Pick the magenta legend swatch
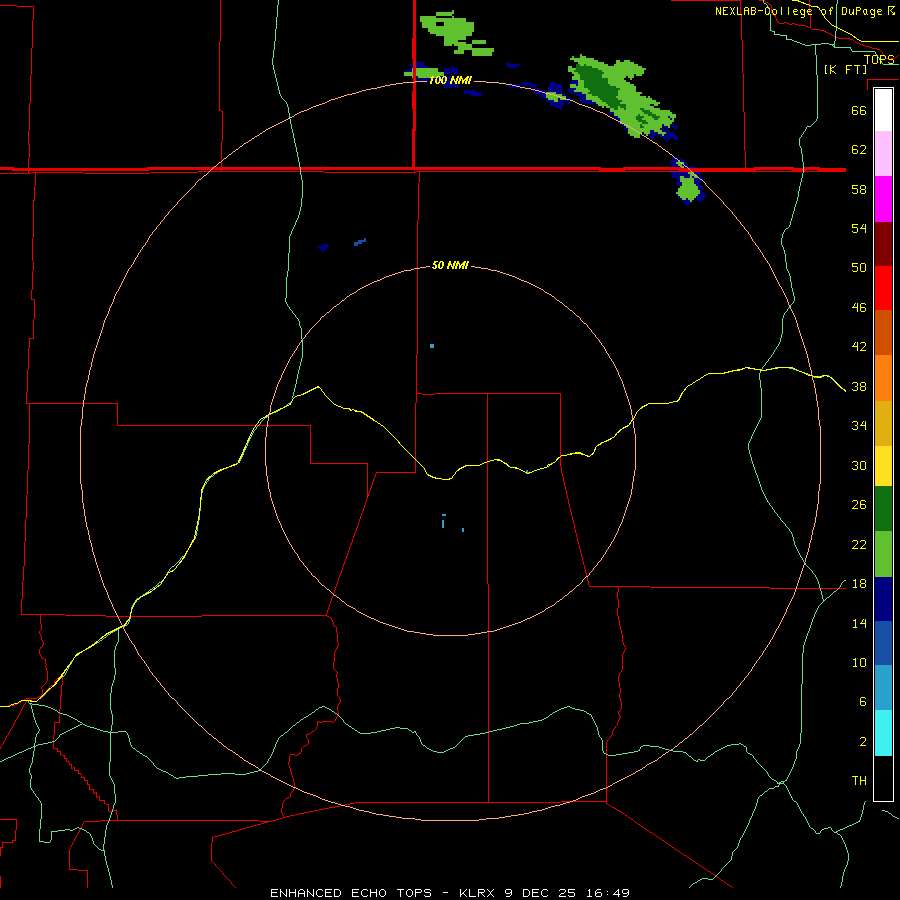 pyautogui.click(x=883, y=199)
